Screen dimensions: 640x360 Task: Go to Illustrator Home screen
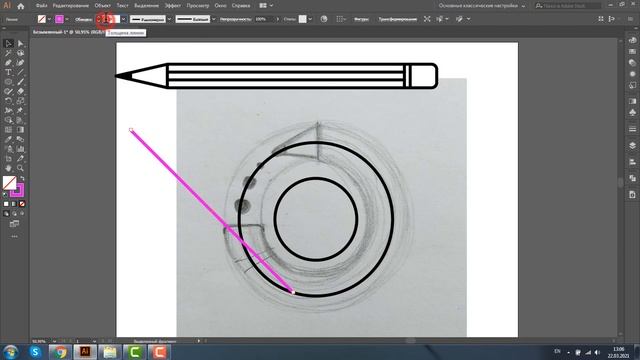tap(20, 6)
